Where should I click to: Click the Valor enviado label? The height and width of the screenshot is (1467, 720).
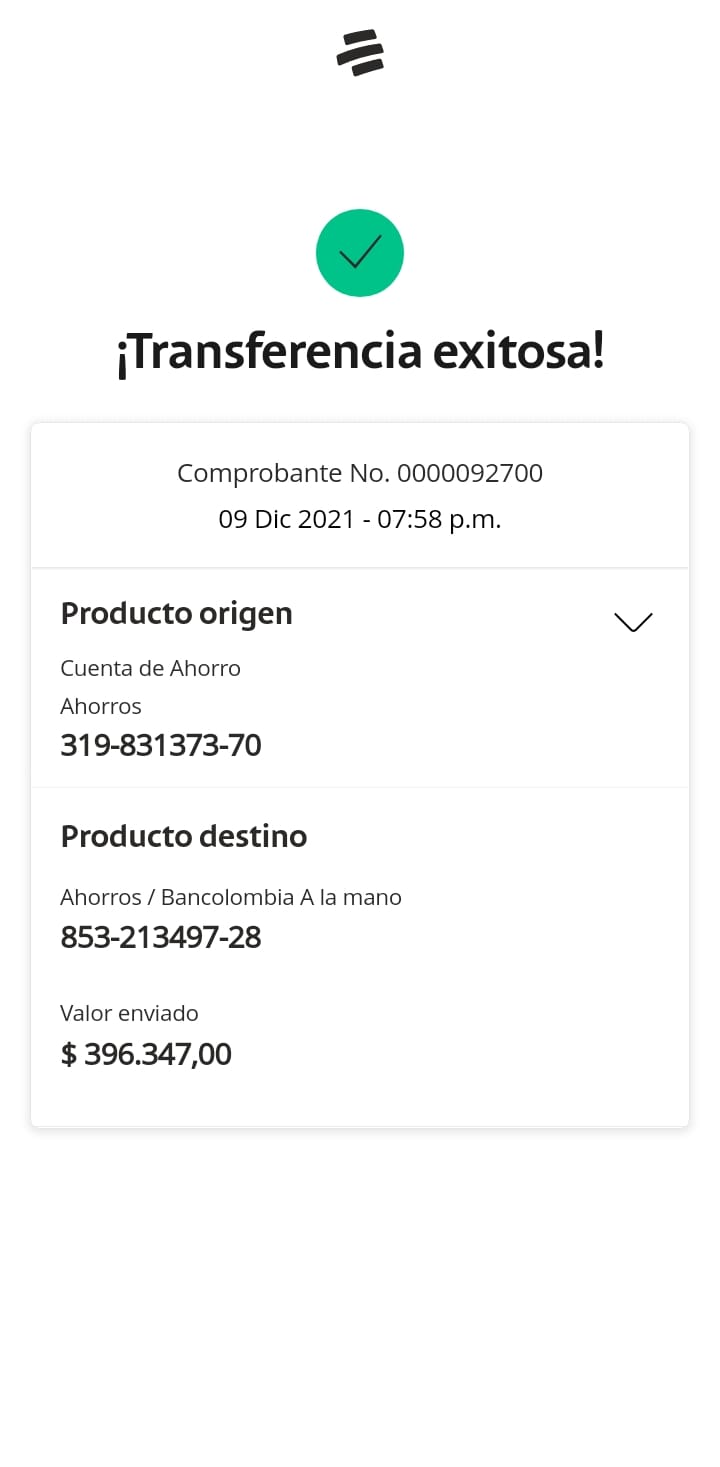click(x=129, y=1013)
